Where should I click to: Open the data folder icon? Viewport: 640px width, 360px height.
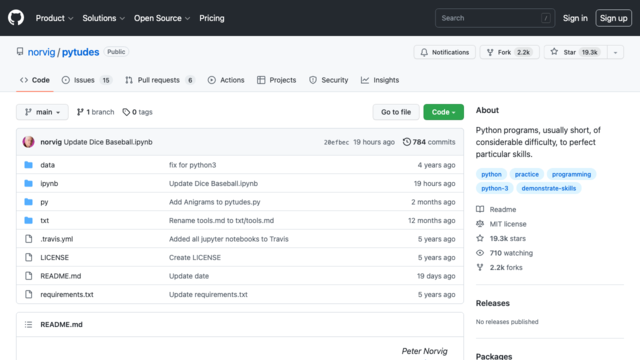29,165
